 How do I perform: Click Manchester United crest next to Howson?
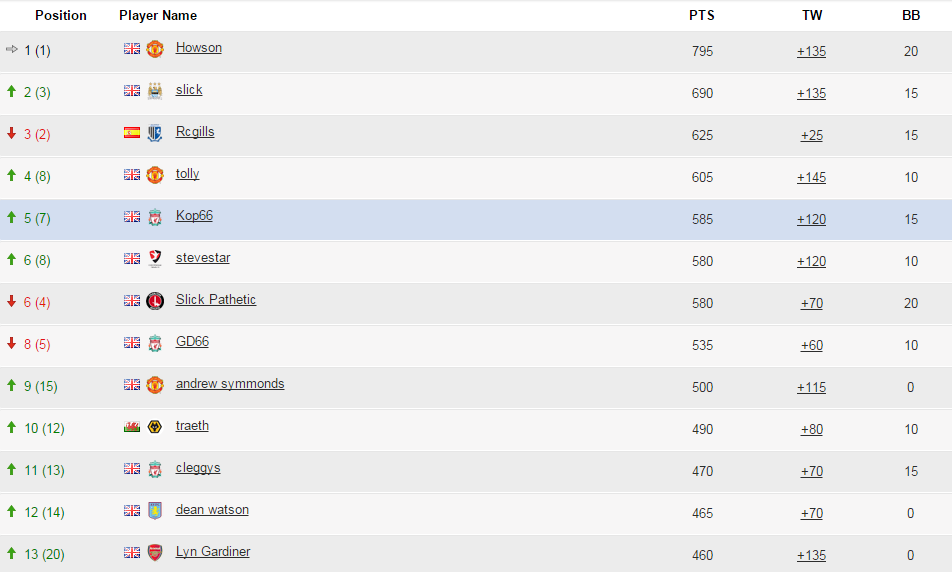[x=155, y=49]
